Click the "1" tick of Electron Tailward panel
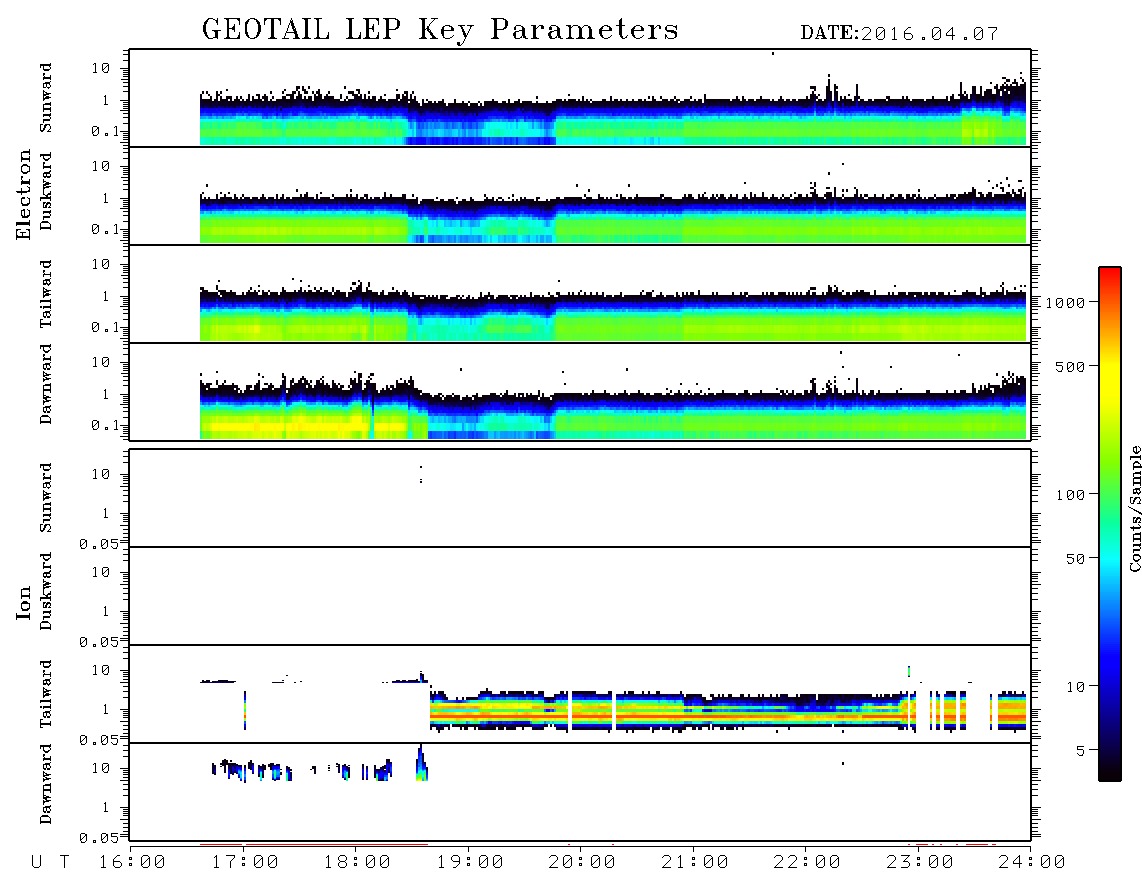The image size is (1142, 880). [x=106, y=296]
